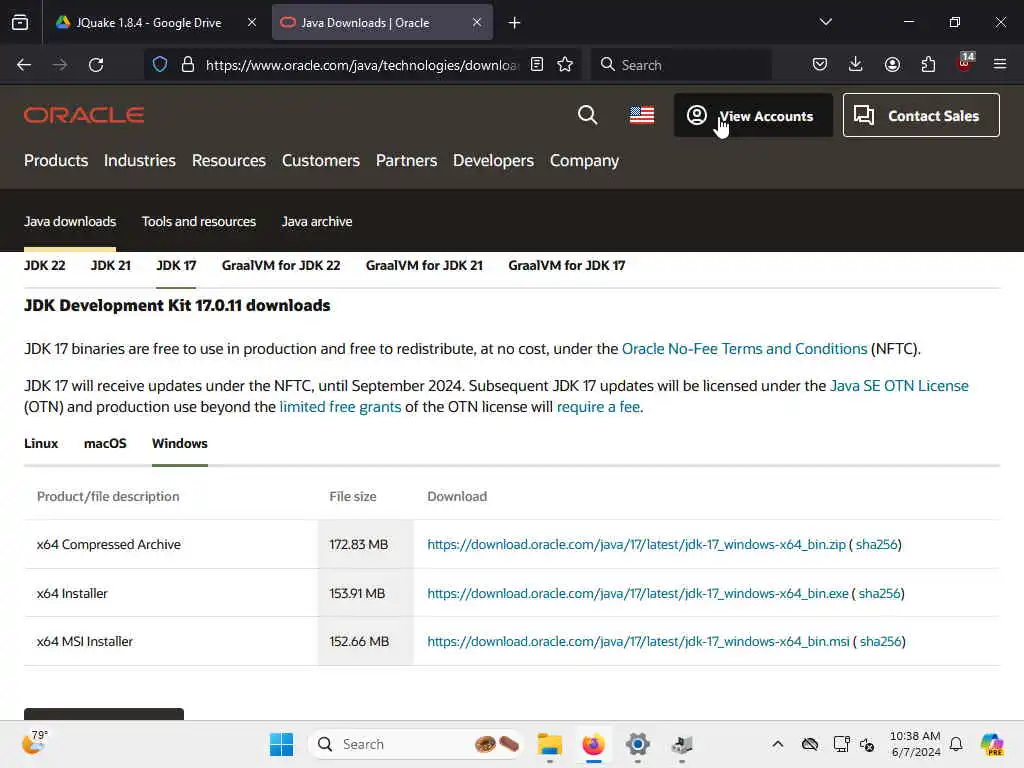Image resolution: width=1024 pixels, height=768 pixels.
Task: Open the tracking protection shield icon
Action: [160, 64]
